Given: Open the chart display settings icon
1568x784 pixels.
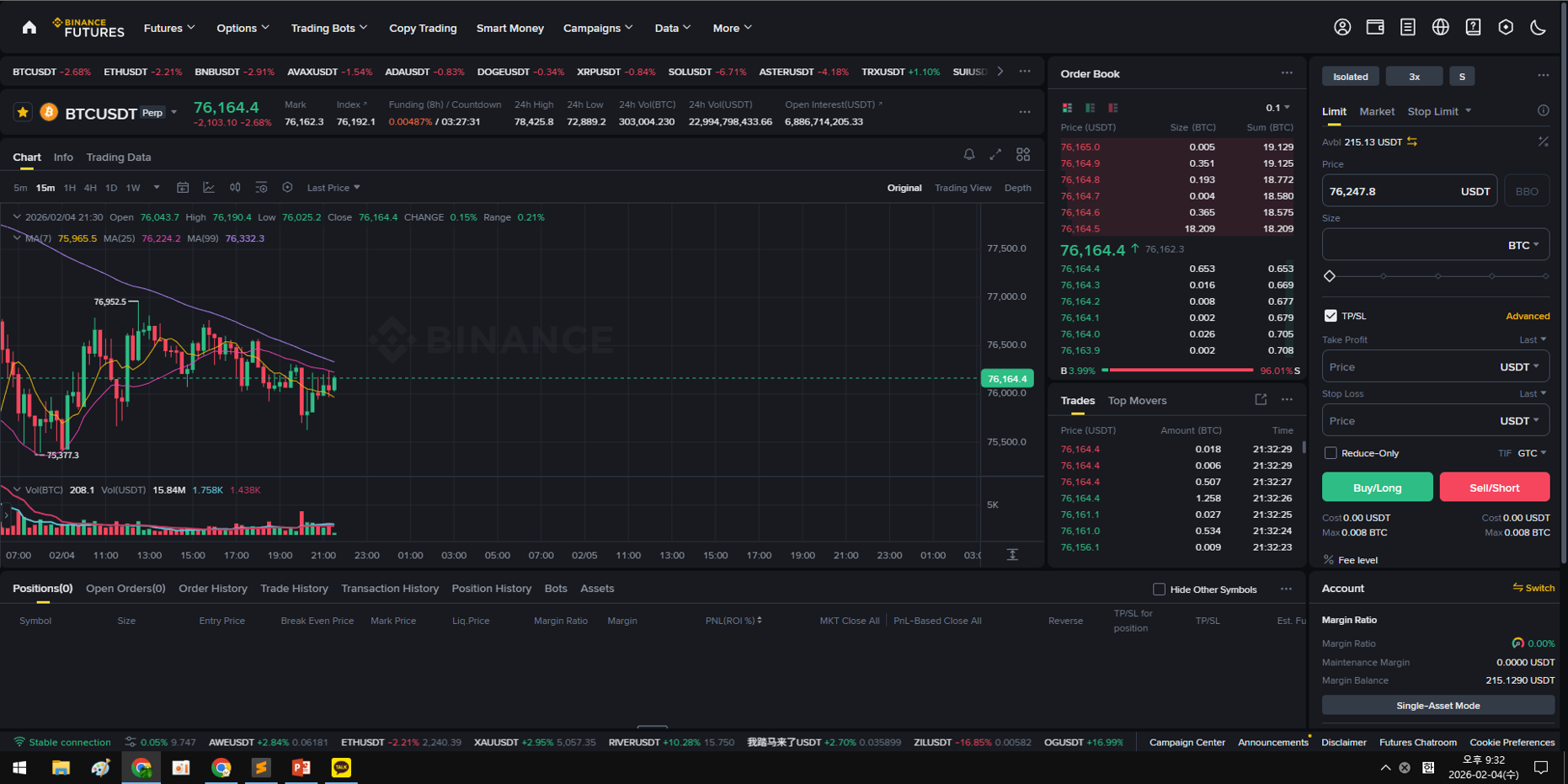Looking at the screenshot, I should [x=261, y=188].
